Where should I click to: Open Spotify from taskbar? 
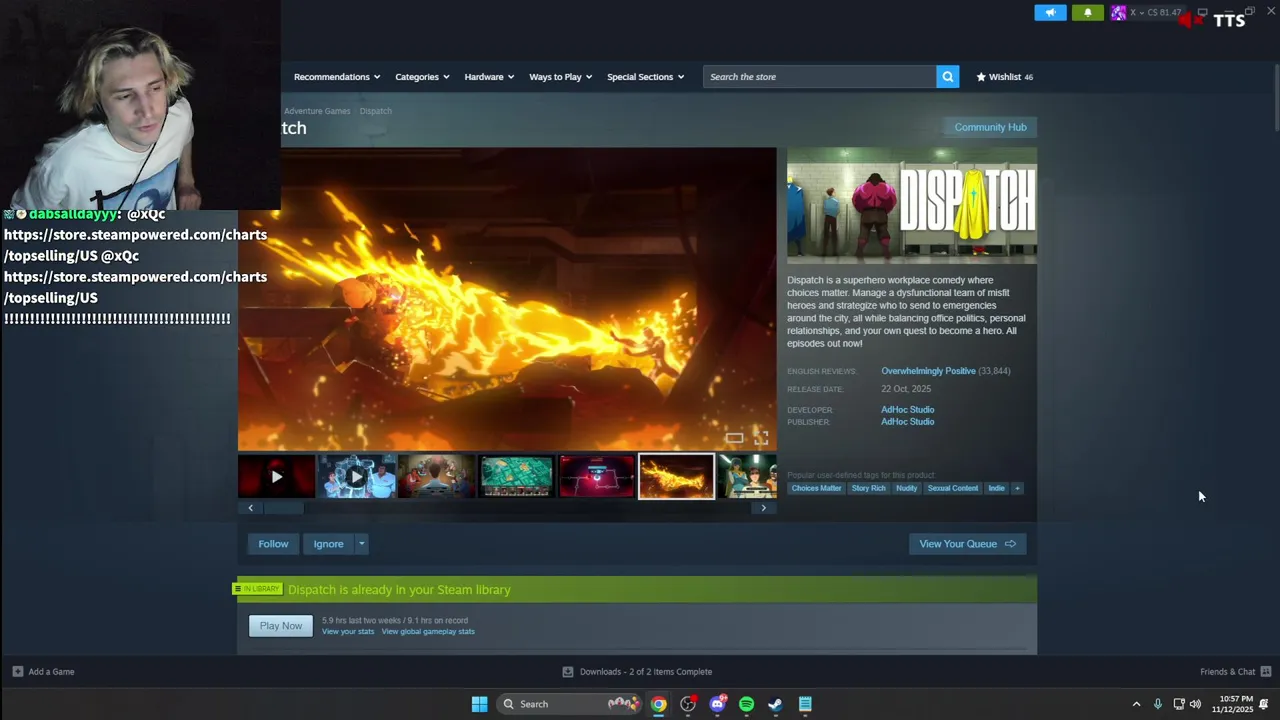[x=746, y=704]
